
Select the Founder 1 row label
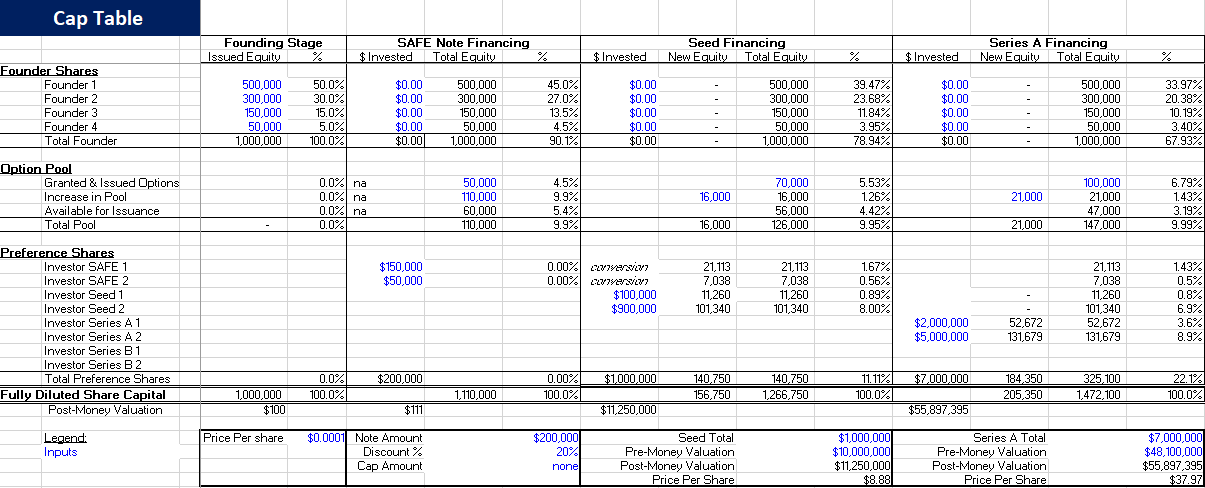click(x=71, y=85)
